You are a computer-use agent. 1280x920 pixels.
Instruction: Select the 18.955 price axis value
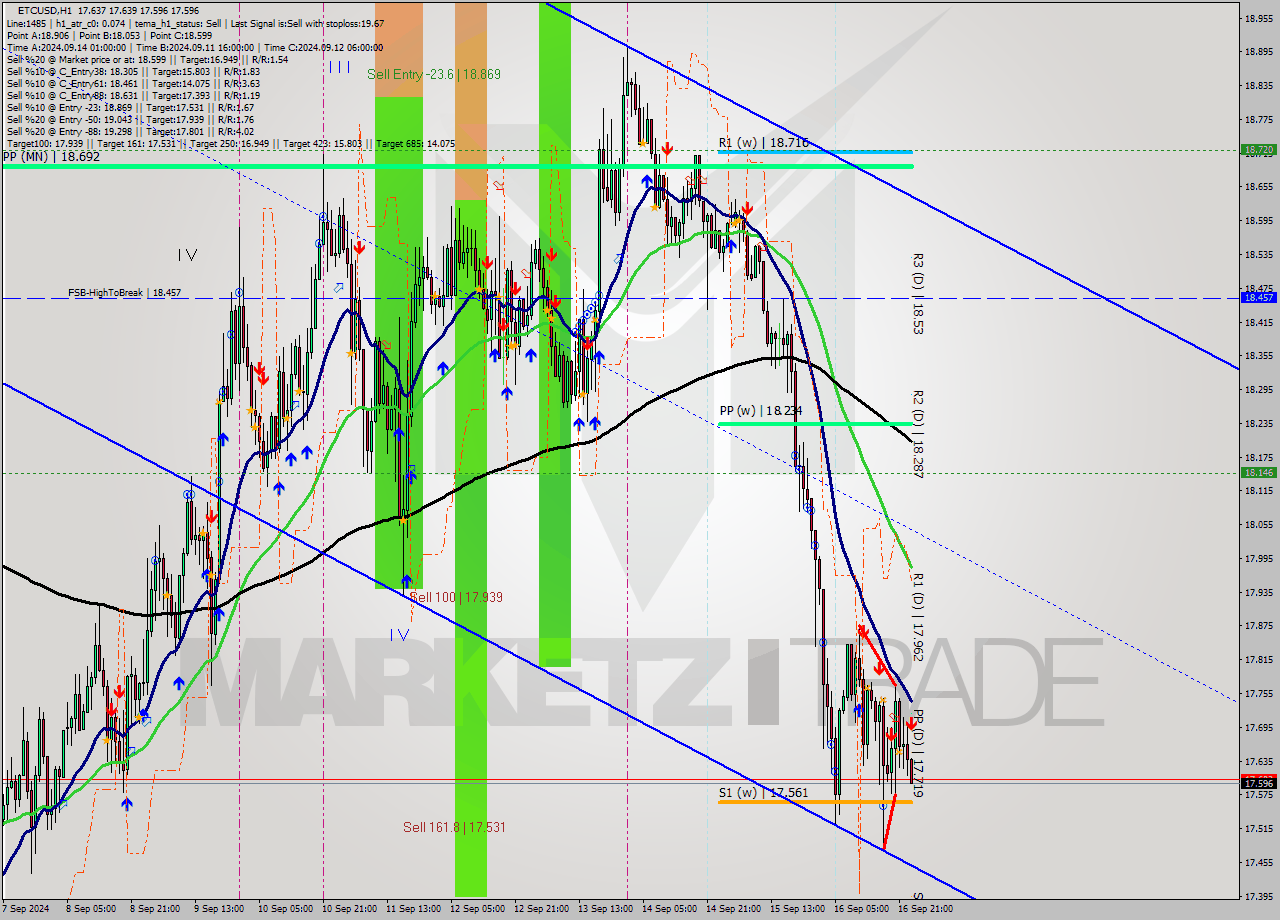pos(1258,18)
